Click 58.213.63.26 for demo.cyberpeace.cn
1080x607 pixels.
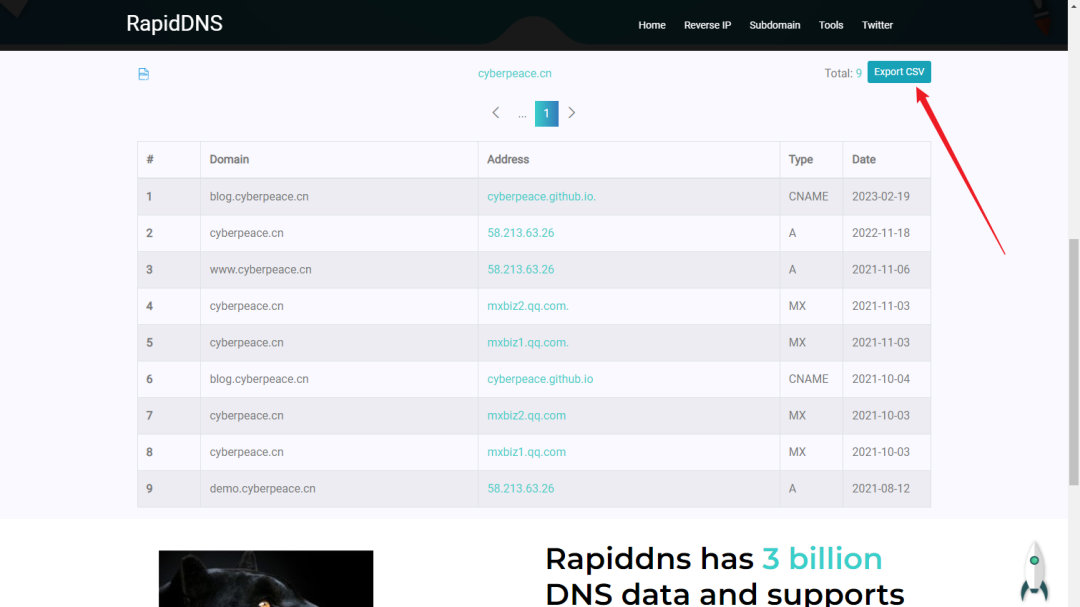pos(520,489)
